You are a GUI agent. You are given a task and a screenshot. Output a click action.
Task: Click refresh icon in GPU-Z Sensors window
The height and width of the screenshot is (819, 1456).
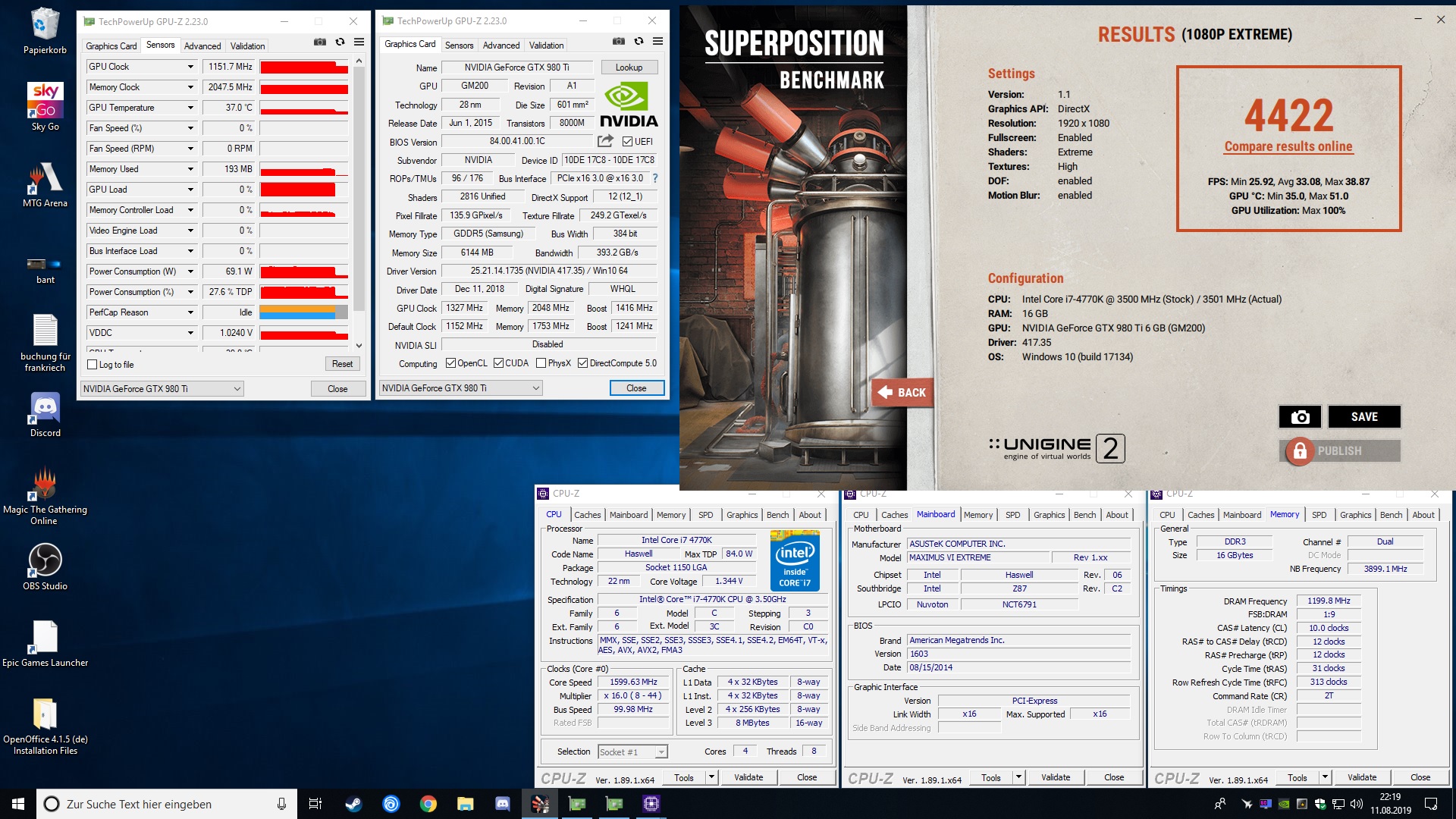[340, 42]
